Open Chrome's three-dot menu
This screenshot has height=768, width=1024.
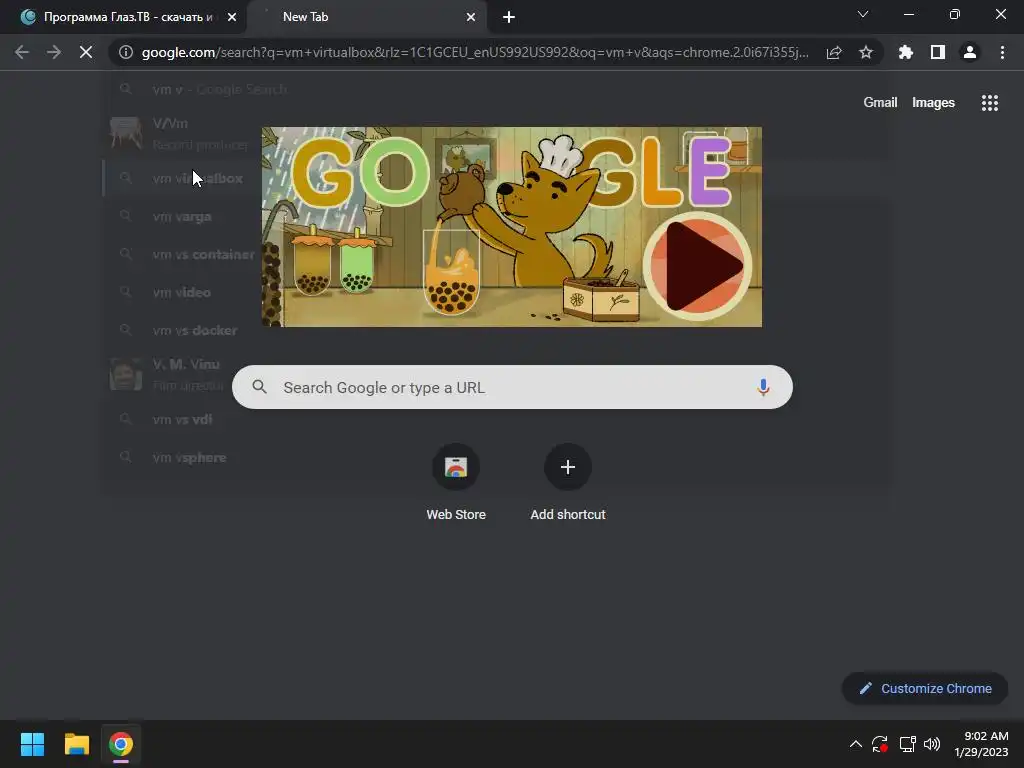pos(1002,52)
